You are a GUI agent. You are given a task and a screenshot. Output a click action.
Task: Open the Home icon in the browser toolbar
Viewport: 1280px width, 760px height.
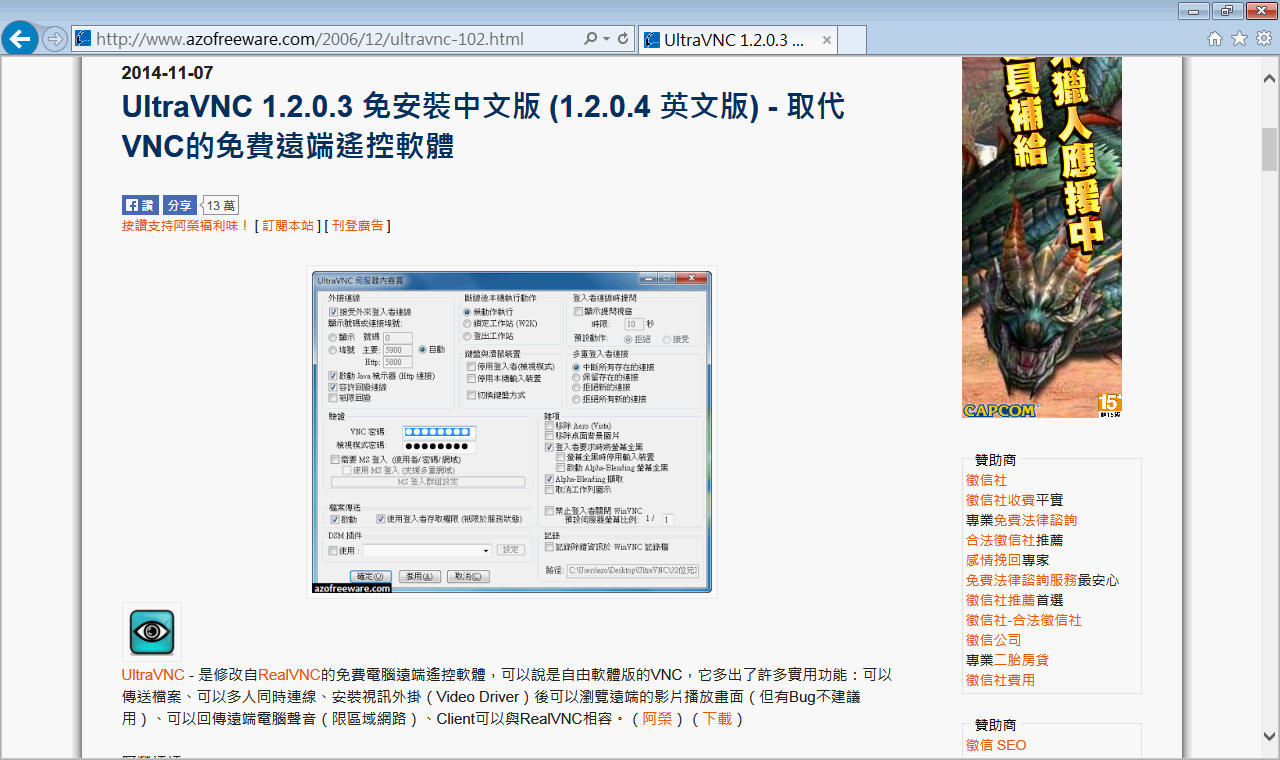(1215, 39)
